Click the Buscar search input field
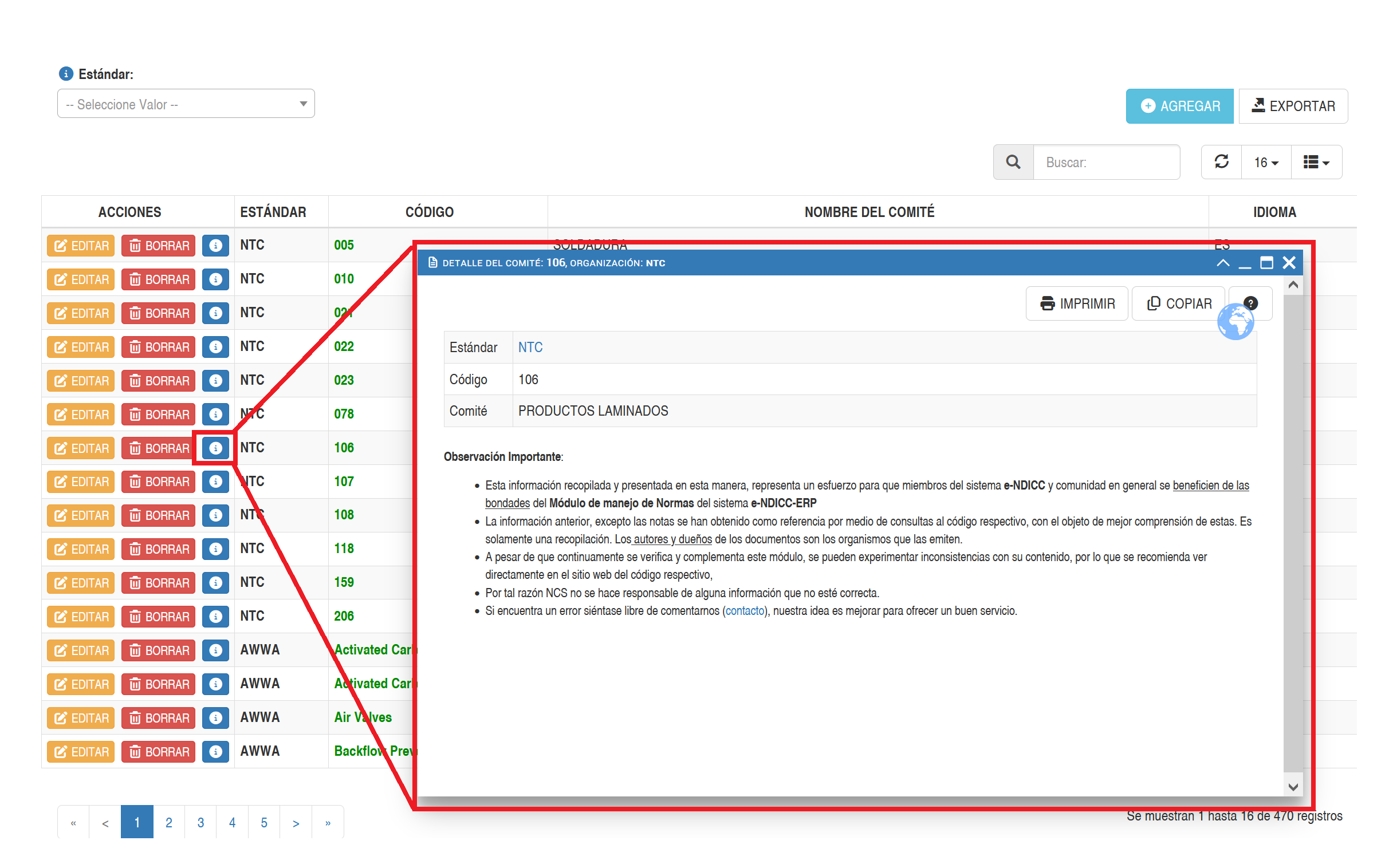 [1105, 163]
